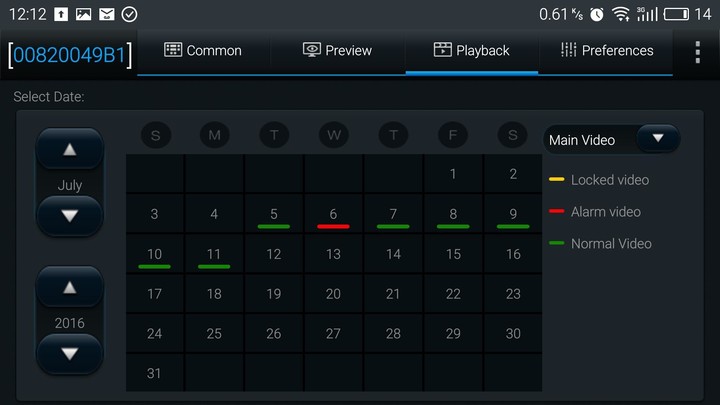Click the red Alarm video legend swatch
This screenshot has height=405, width=720.
click(x=557, y=211)
